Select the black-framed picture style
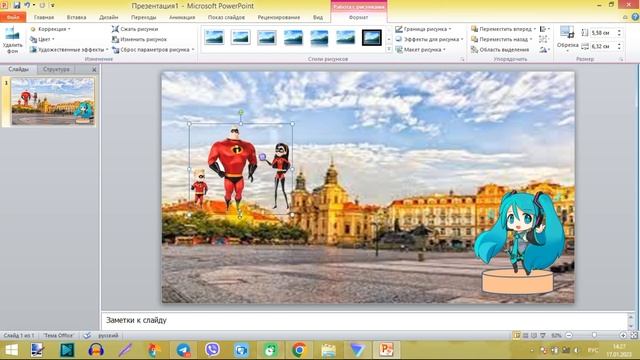This screenshot has width=640, height=360. (x=372, y=37)
